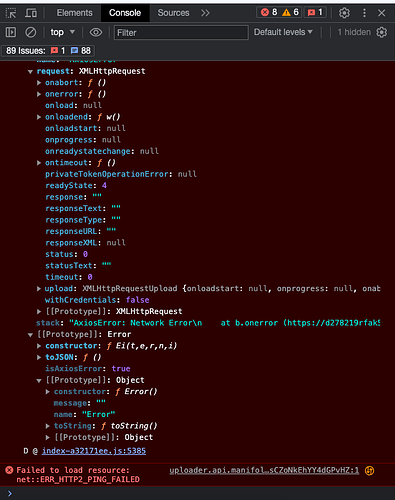This screenshot has width=395, height=500.
Task: Select the name: "Error" property
Action: [85, 414]
